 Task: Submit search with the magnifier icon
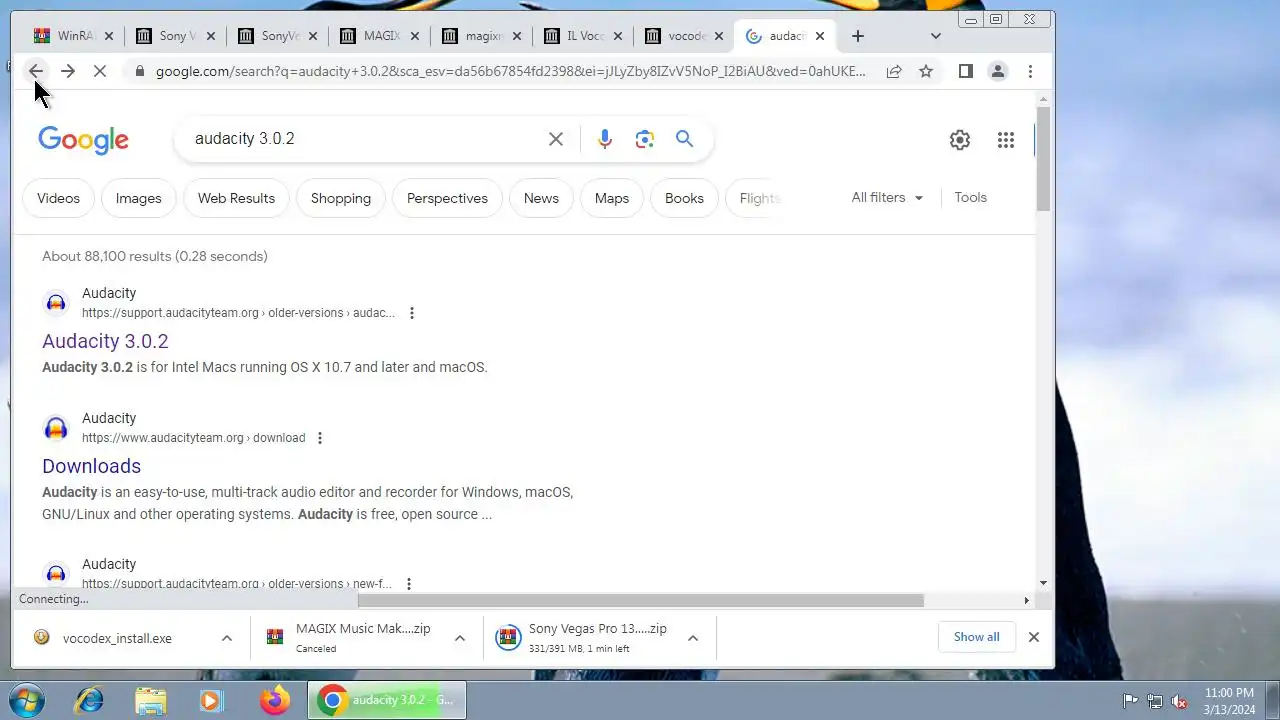click(684, 139)
